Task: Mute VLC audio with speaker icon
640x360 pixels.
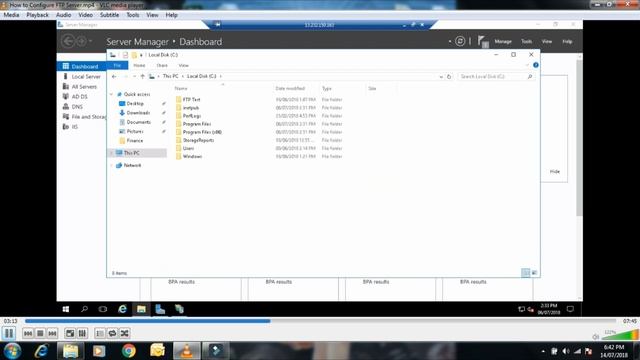Action: coord(596,337)
